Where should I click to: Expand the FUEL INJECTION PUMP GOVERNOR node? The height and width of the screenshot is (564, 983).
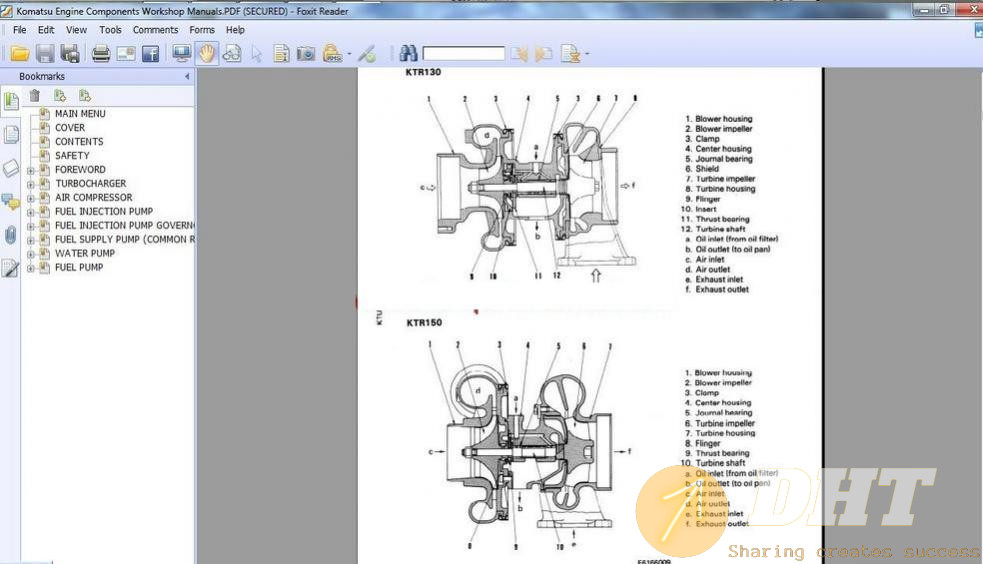pos(30,226)
